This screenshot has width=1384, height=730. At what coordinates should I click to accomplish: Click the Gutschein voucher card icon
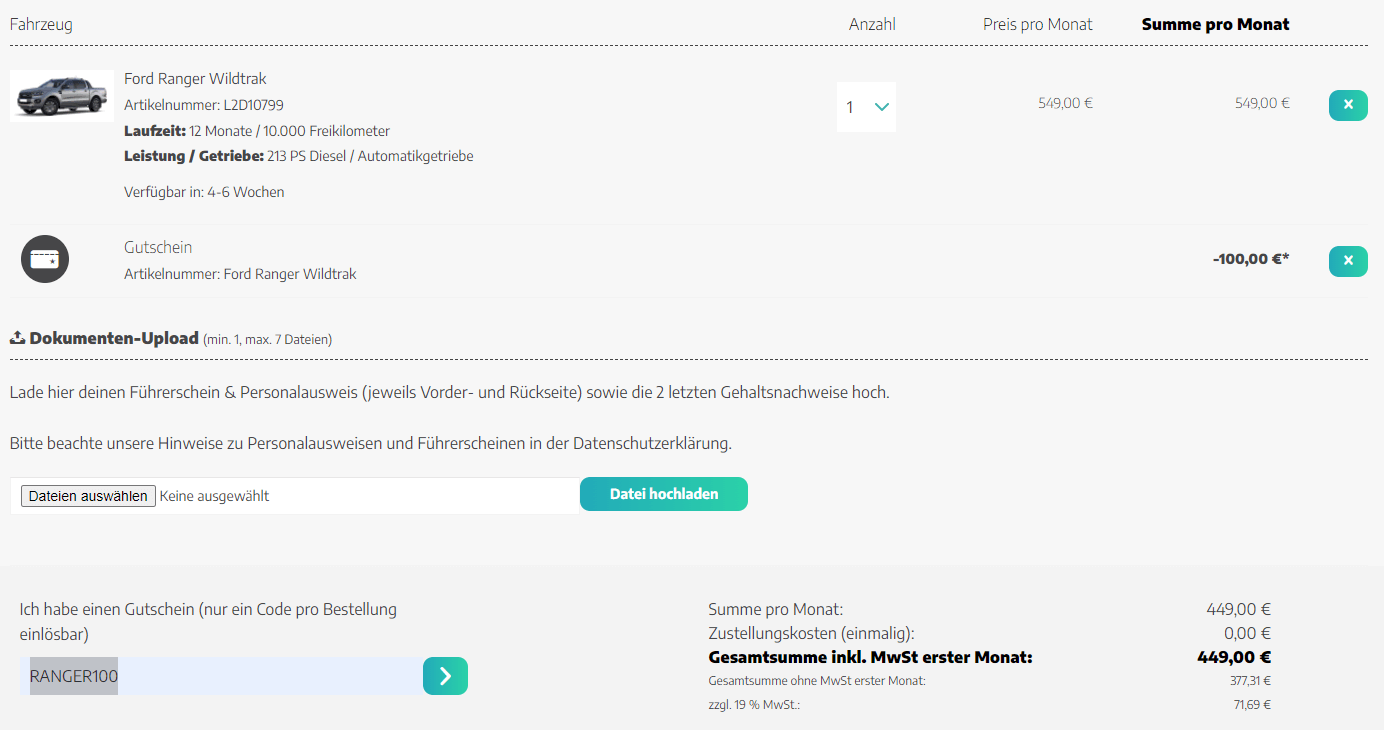pos(45,259)
